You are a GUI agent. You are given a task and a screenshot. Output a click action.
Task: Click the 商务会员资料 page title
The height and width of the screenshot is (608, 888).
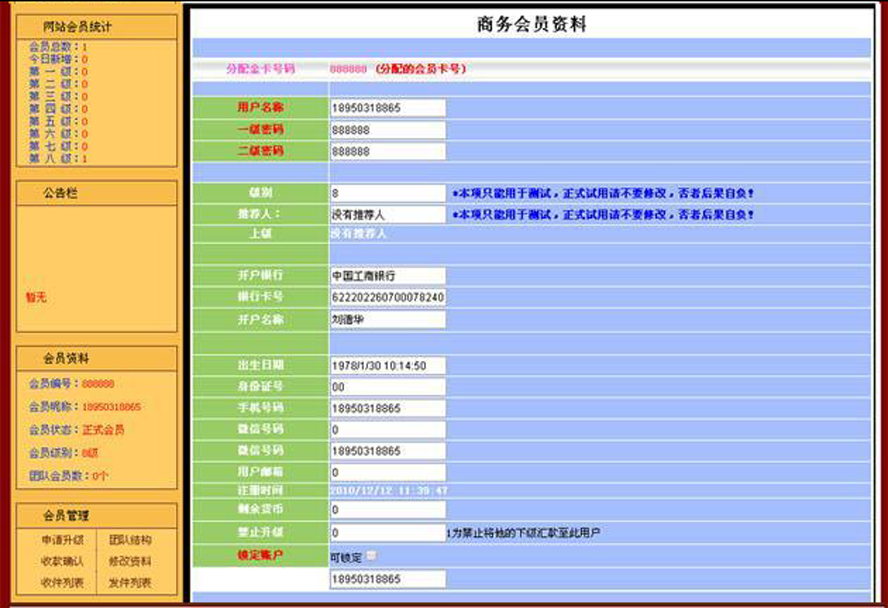tap(531, 24)
